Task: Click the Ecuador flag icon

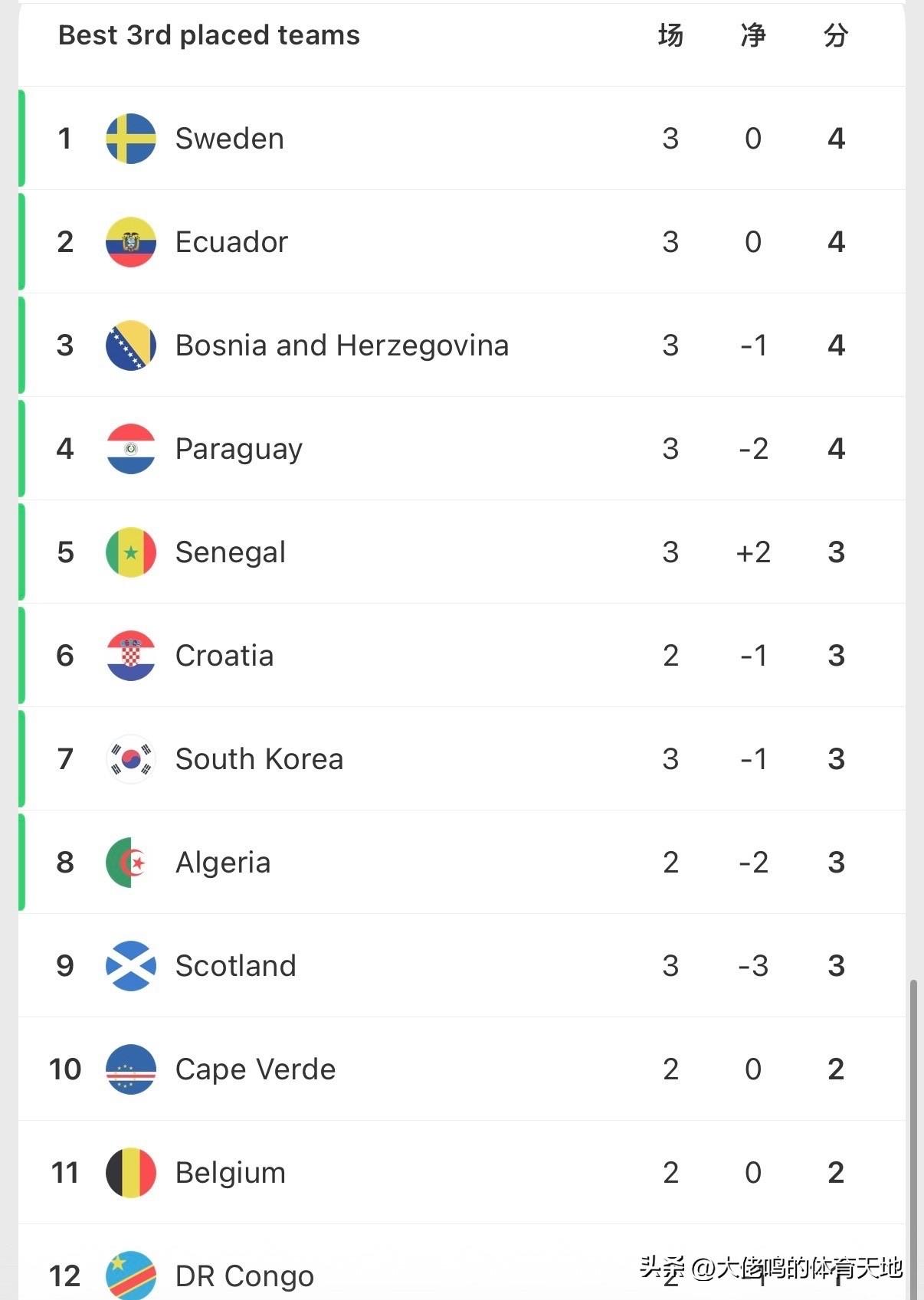Action: tap(131, 242)
